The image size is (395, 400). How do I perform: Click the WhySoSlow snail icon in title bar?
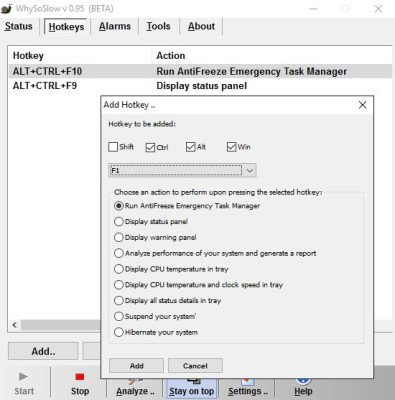7,8
